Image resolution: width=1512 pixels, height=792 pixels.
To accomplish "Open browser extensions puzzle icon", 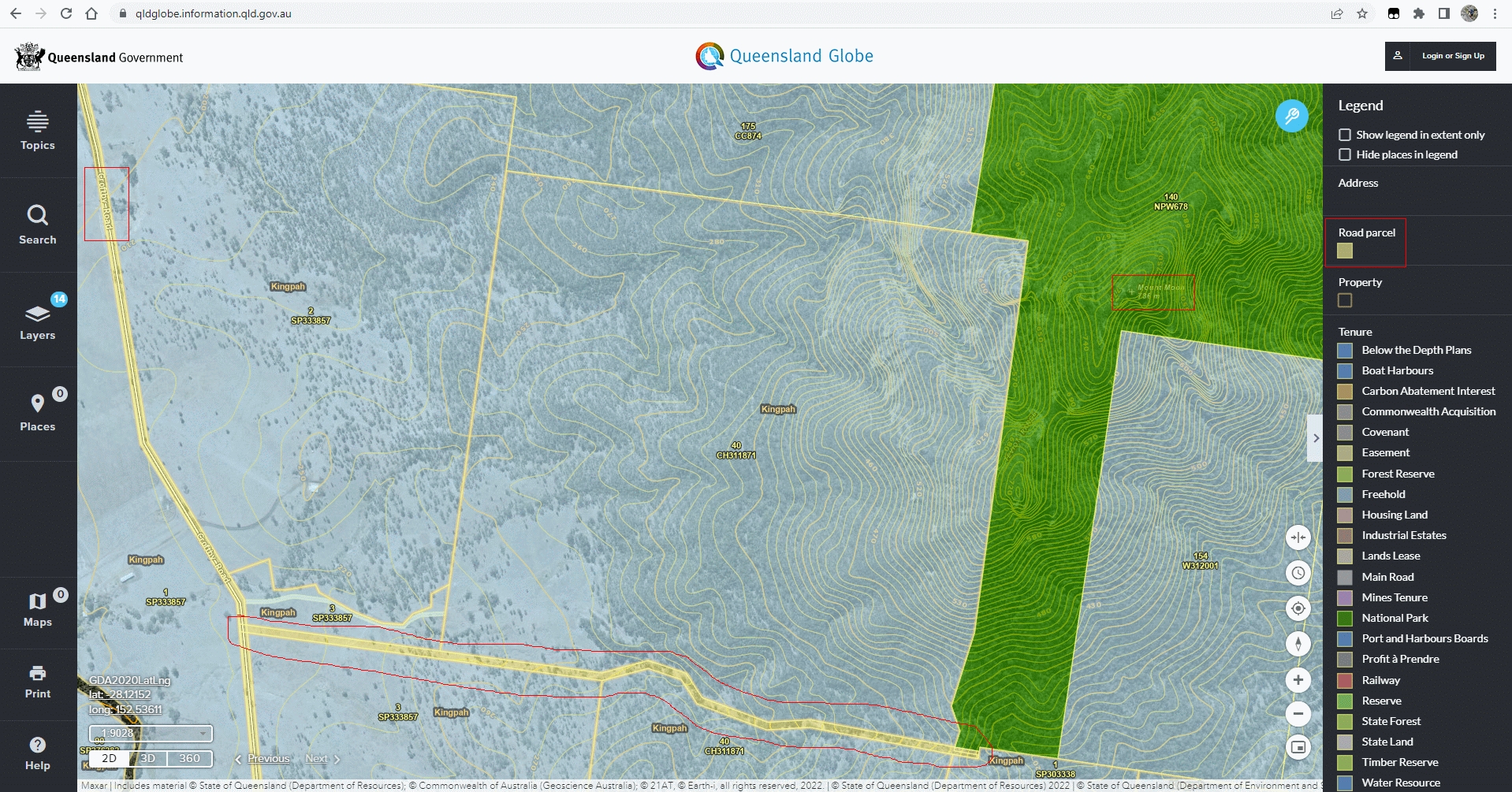I will [1419, 13].
